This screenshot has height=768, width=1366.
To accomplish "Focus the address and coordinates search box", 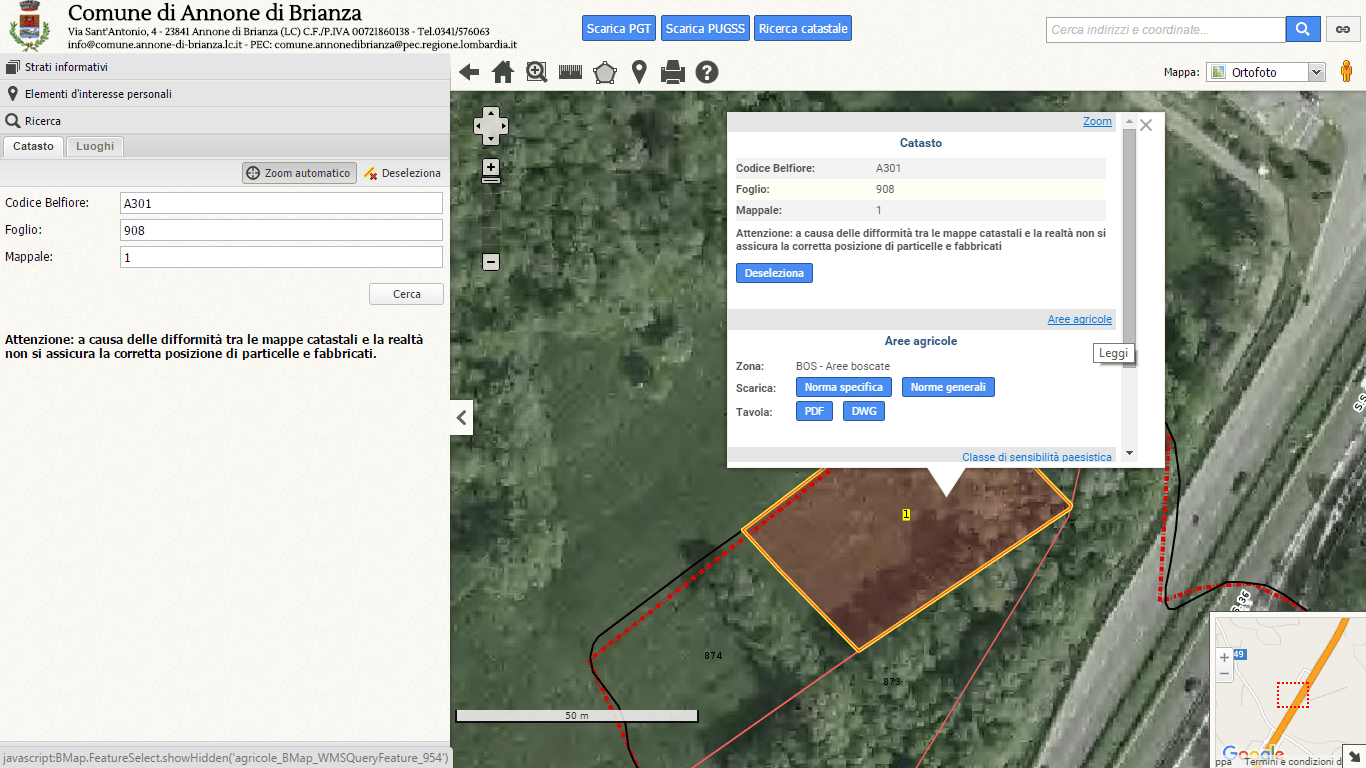I will pyautogui.click(x=1166, y=30).
